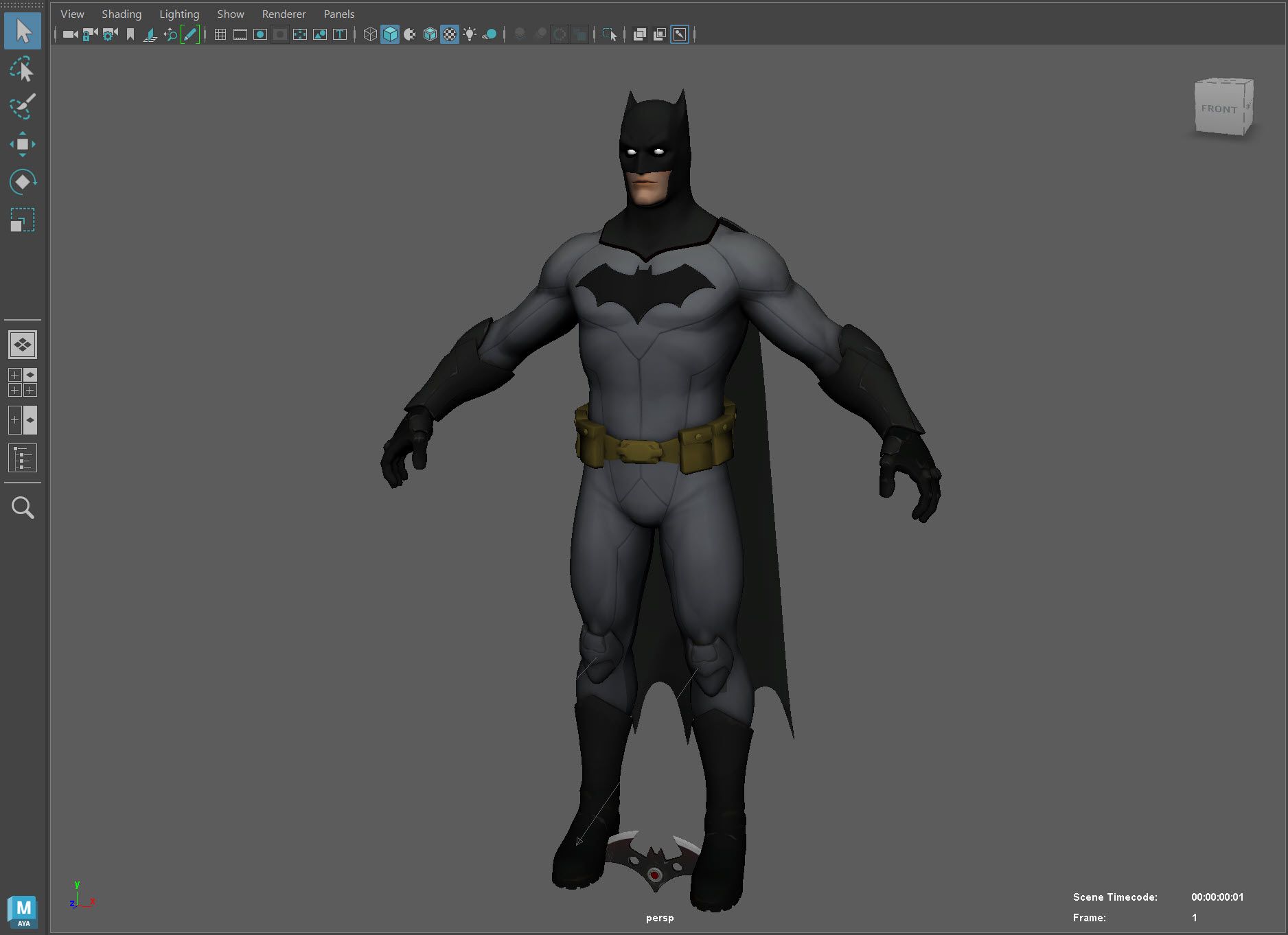
Task: Open the View menu
Action: [72, 14]
